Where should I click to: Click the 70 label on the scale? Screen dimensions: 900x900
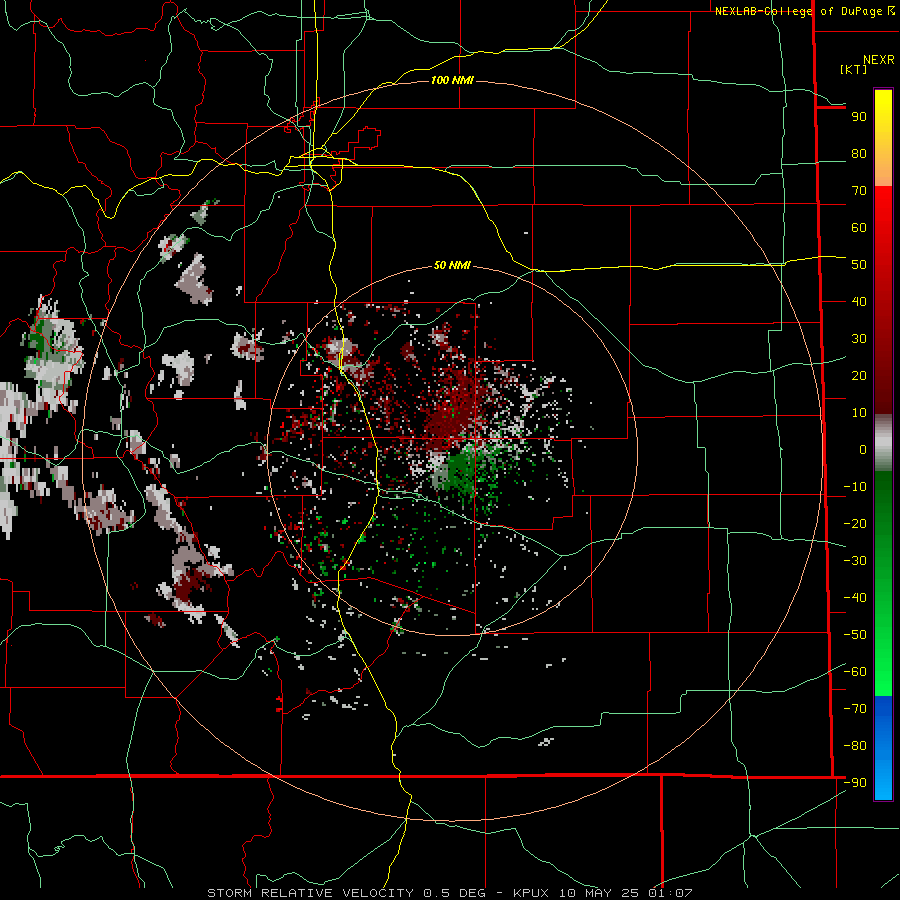pyautogui.click(x=859, y=191)
